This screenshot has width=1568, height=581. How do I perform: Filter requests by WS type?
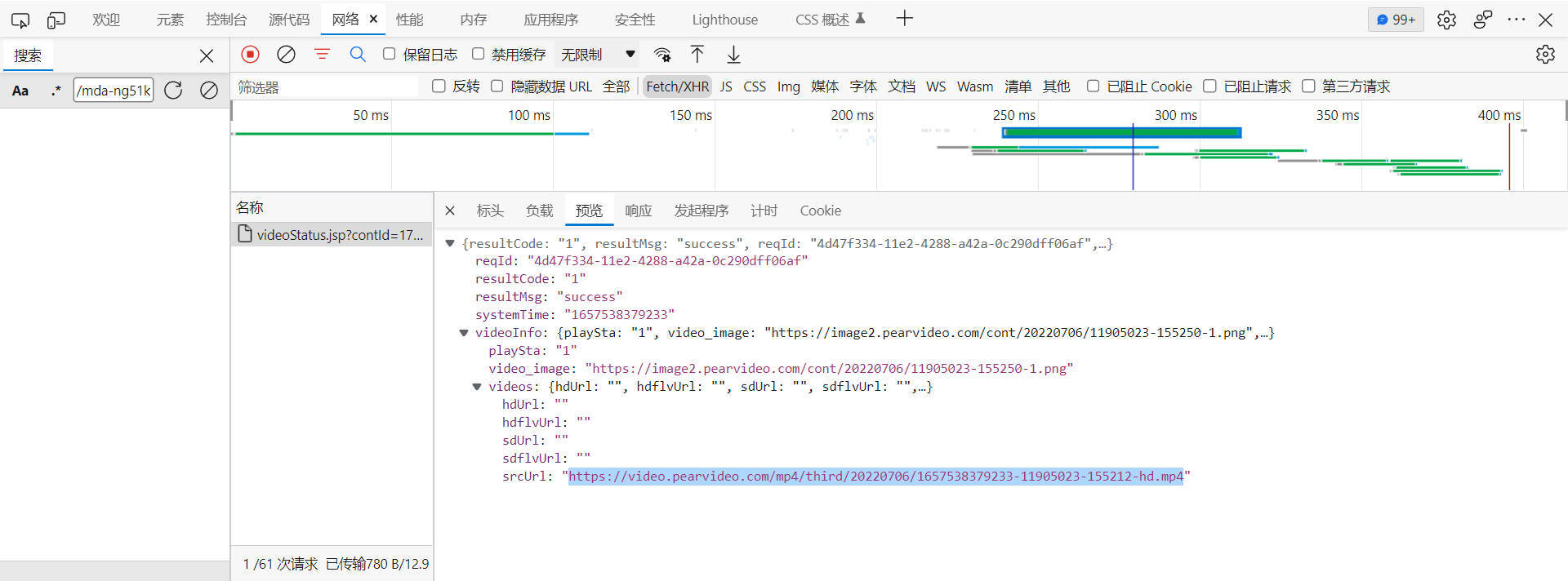(936, 86)
